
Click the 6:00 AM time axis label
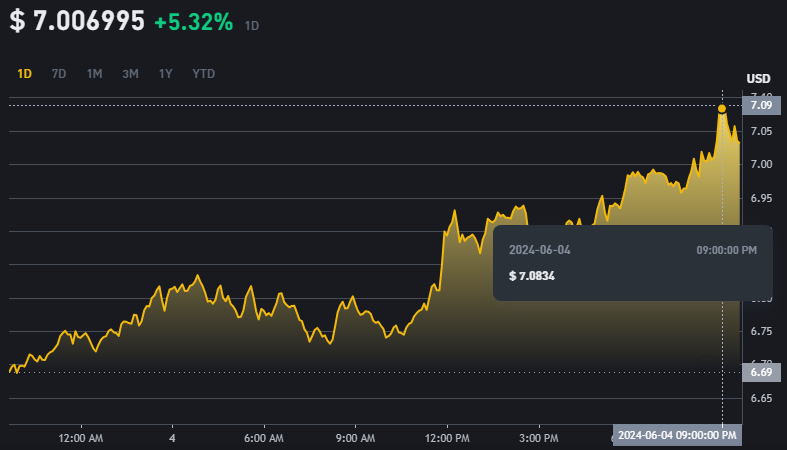tap(264, 438)
